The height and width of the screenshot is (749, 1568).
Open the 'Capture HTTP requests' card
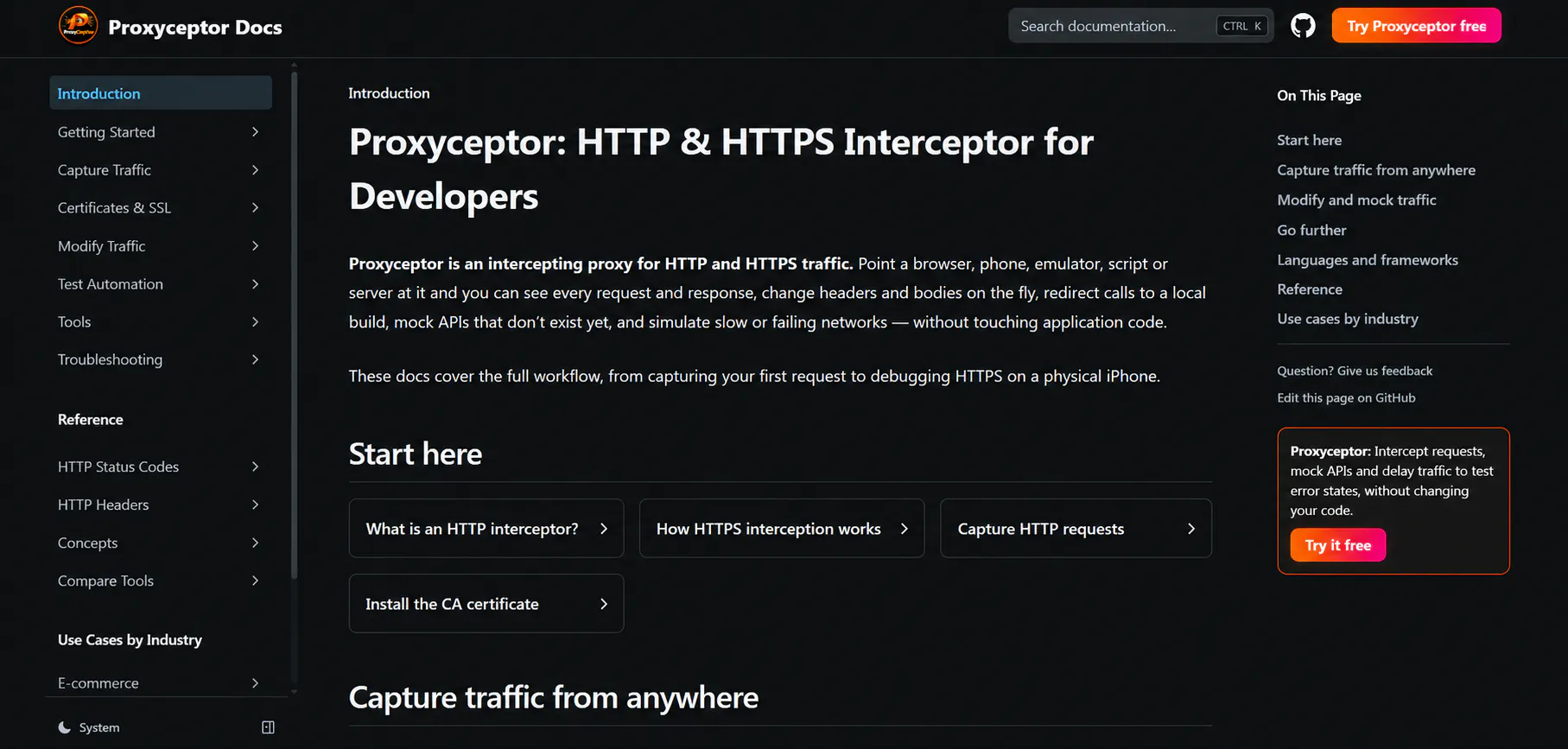1076,529
